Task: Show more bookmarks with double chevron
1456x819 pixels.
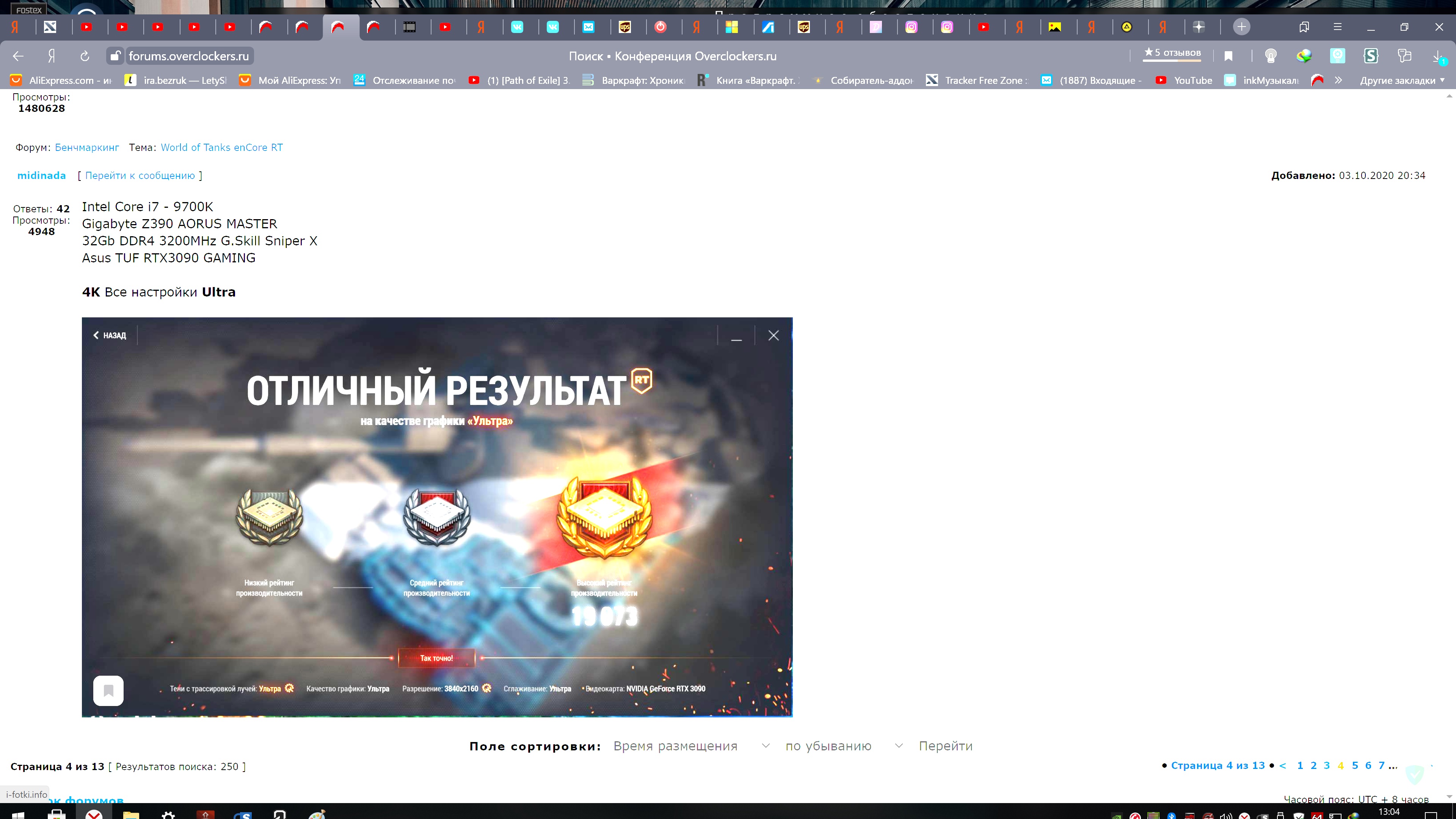Action: coord(1338,80)
